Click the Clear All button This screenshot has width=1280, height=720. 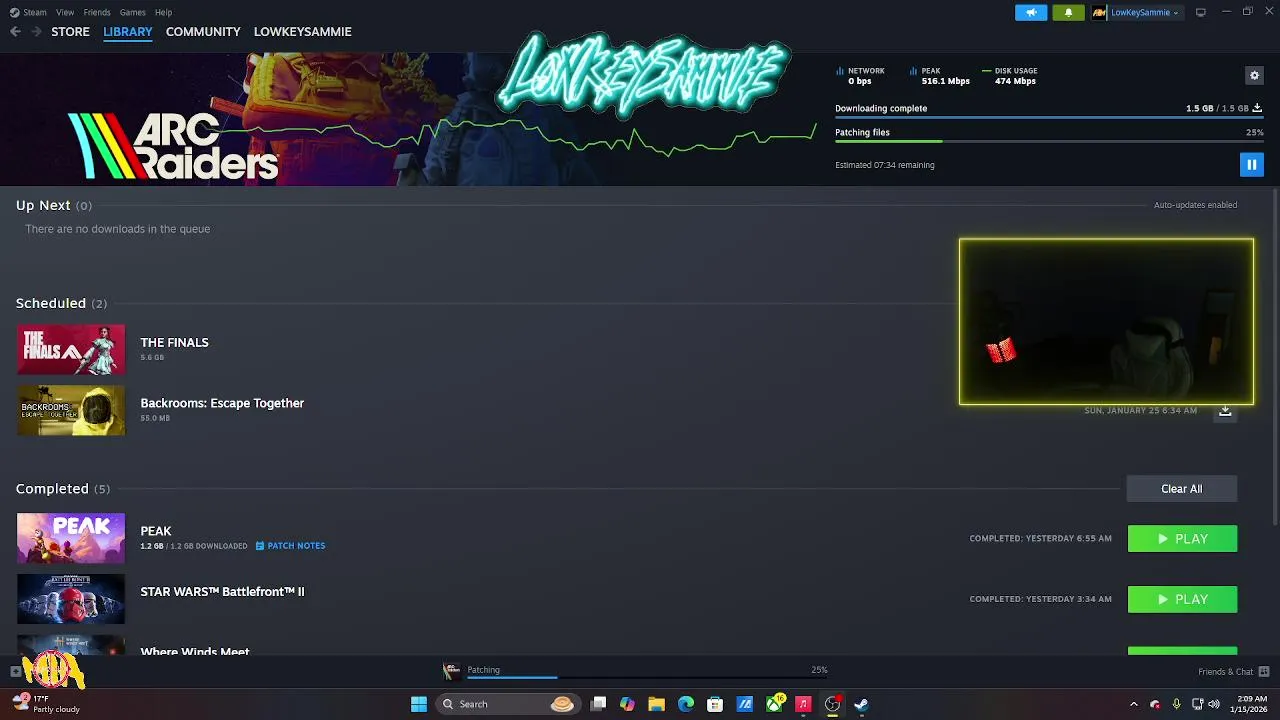[1182, 489]
